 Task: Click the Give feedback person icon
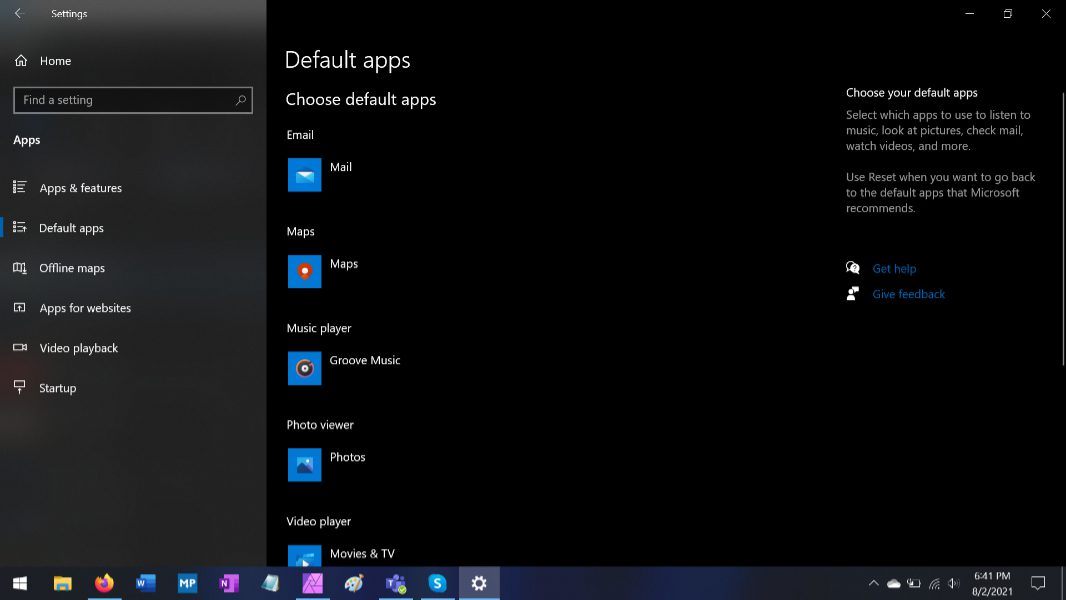(x=853, y=294)
